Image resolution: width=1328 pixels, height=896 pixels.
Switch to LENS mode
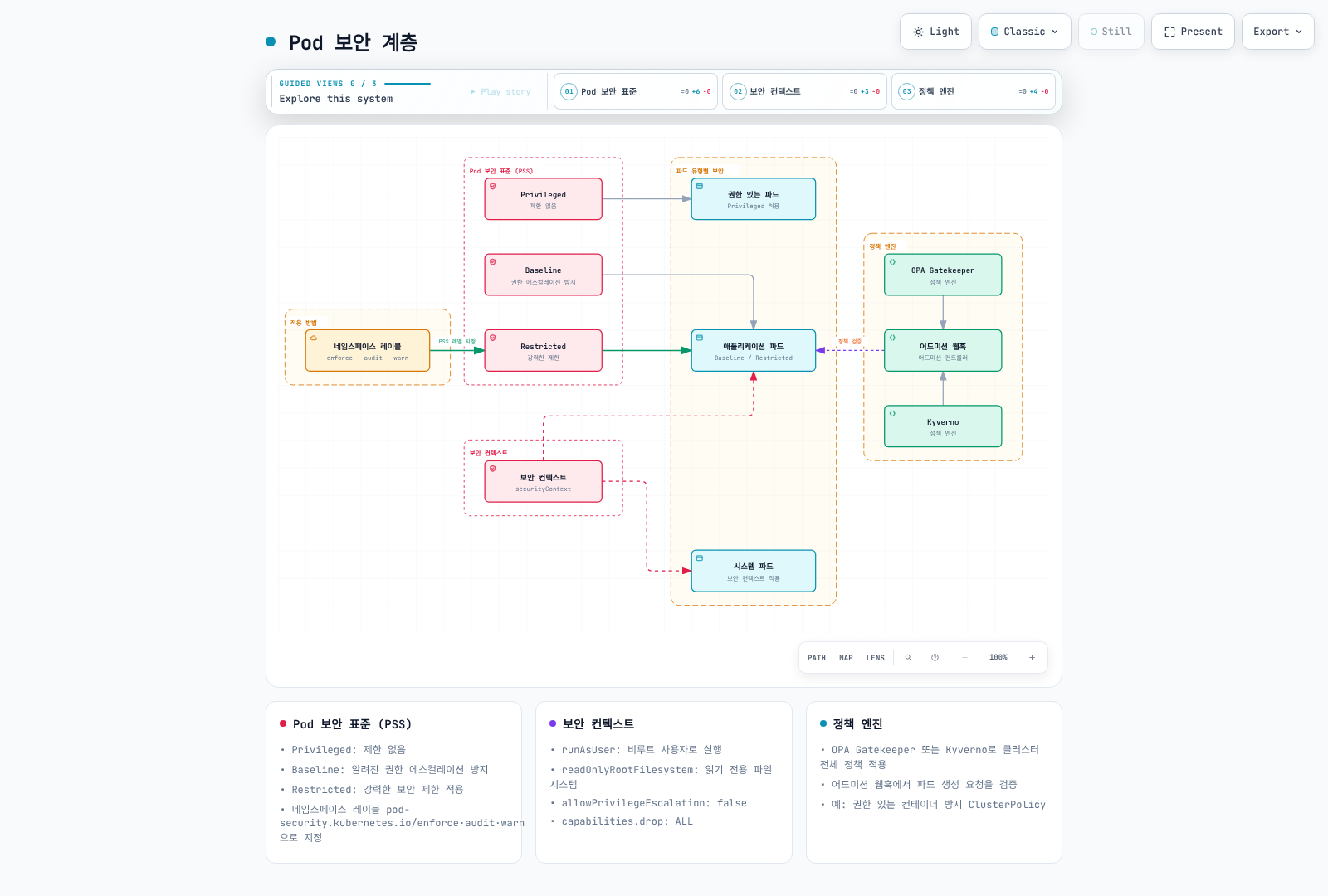(876, 658)
